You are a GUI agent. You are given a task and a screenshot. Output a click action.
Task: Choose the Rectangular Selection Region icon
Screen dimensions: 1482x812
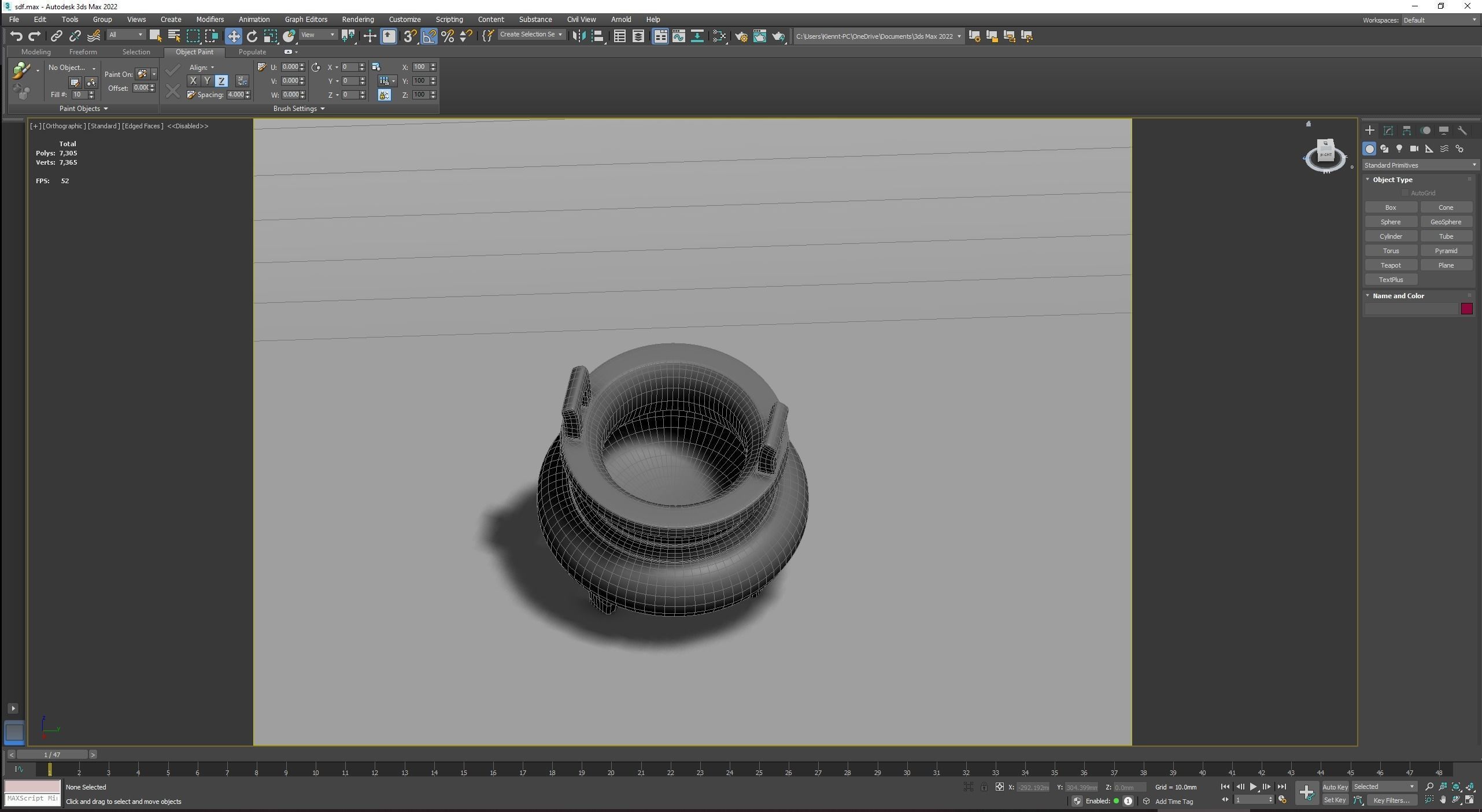[x=193, y=36]
